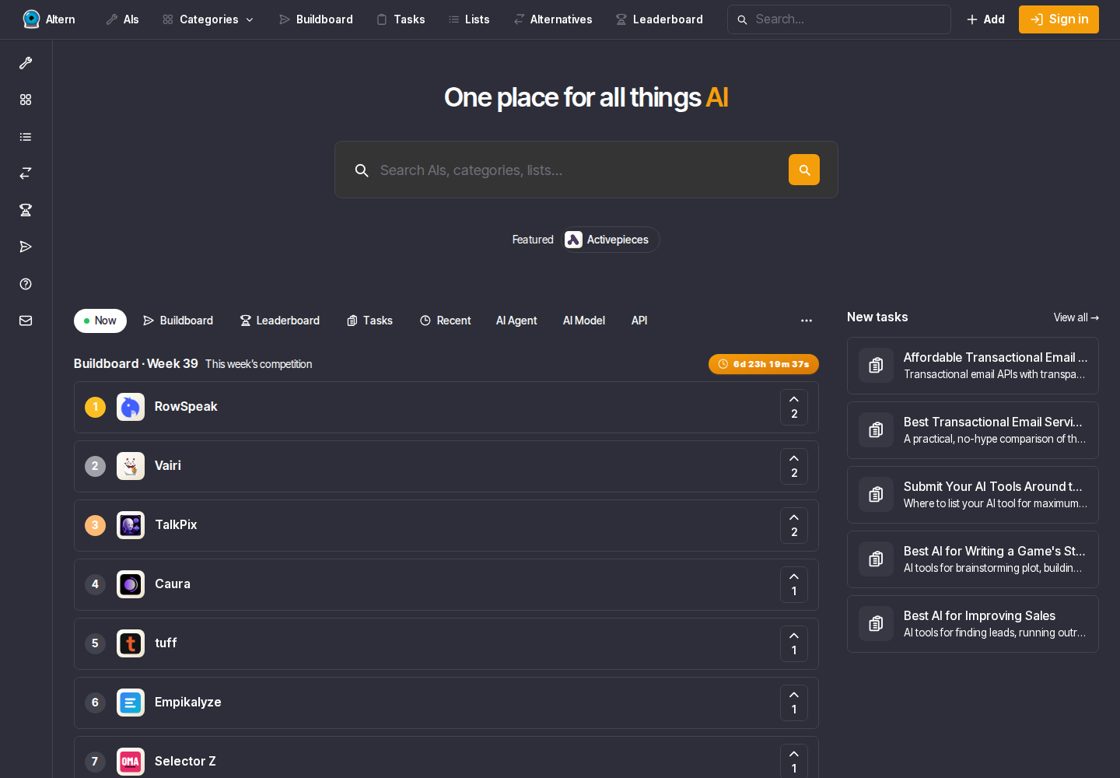Open Tasks in top navigation
This screenshot has height=778, width=1120.
pos(401,19)
